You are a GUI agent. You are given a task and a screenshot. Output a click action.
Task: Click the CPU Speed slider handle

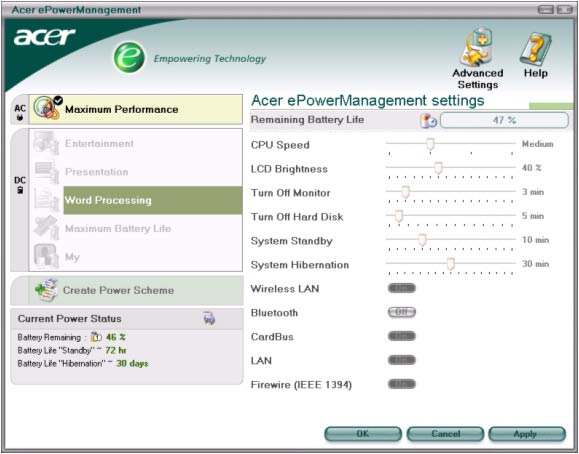click(430, 144)
